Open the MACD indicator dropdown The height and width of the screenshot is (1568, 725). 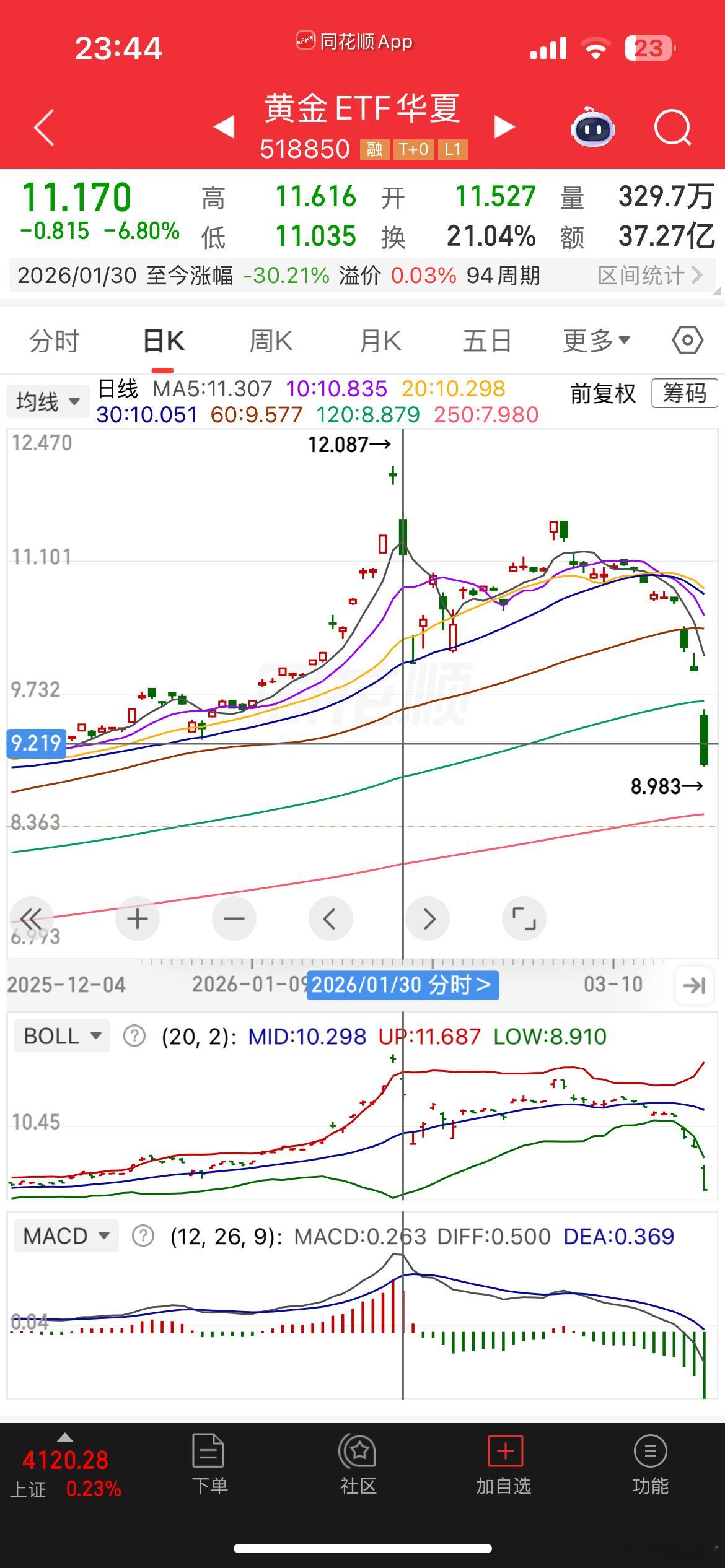(x=66, y=1236)
